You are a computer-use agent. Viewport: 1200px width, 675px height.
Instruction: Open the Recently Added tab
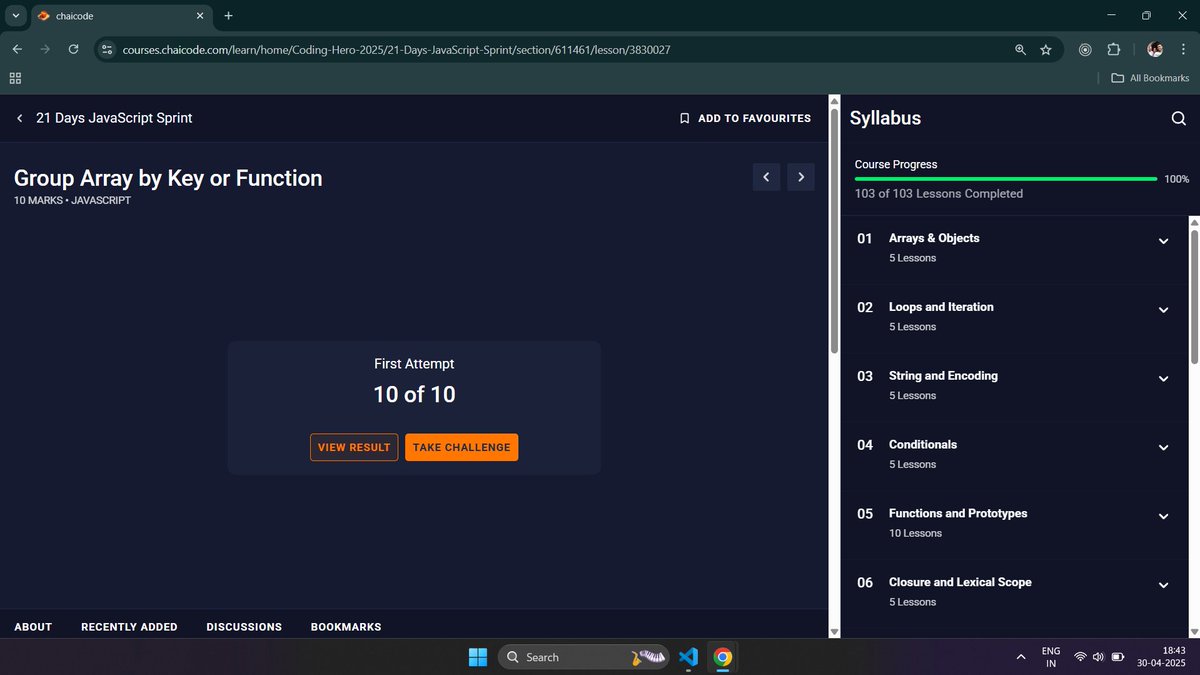(129, 627)
